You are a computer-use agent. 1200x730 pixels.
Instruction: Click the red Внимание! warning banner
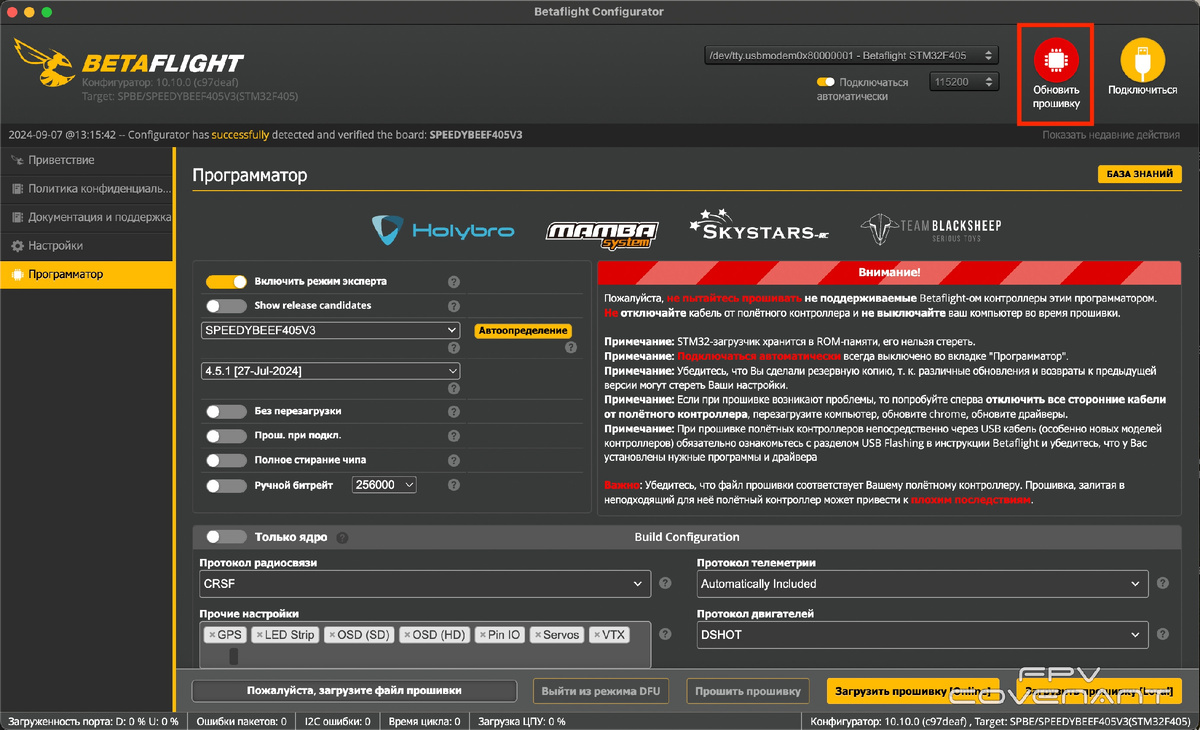[x=889, y=272]
